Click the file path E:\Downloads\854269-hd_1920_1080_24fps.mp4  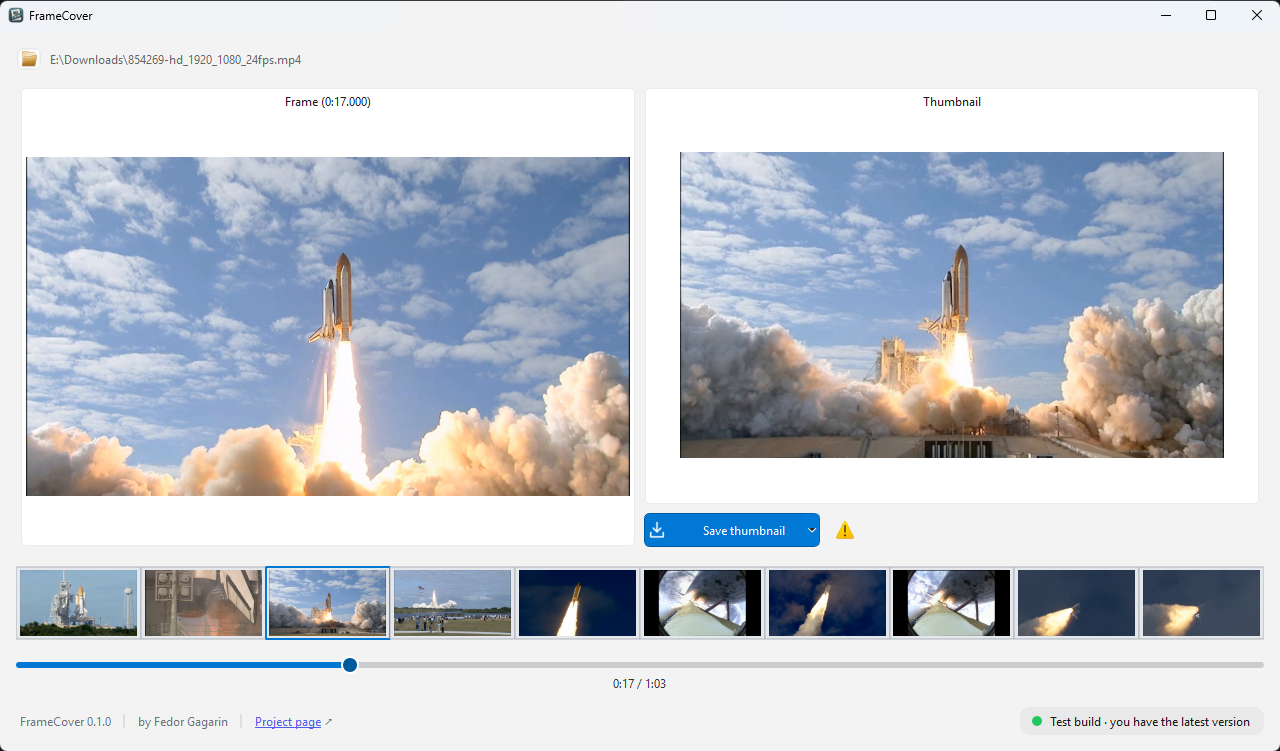(176, 60)
